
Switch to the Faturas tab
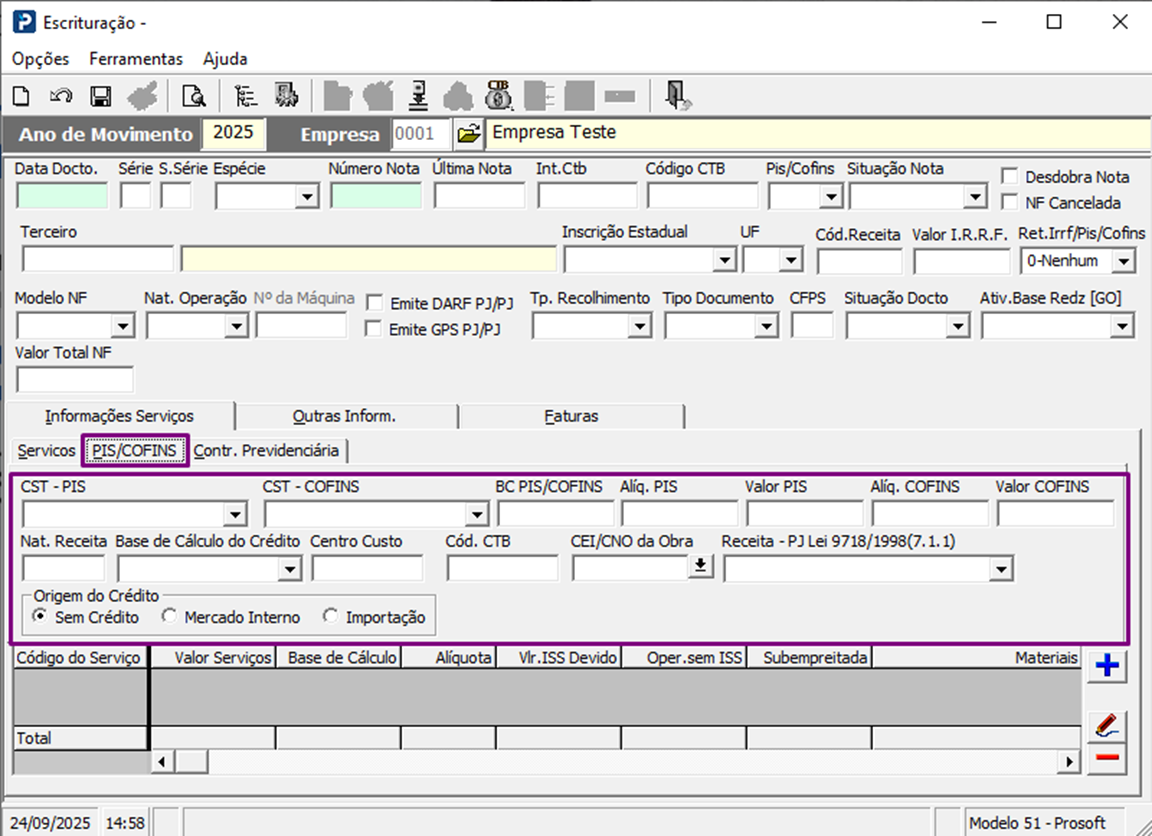571,416
